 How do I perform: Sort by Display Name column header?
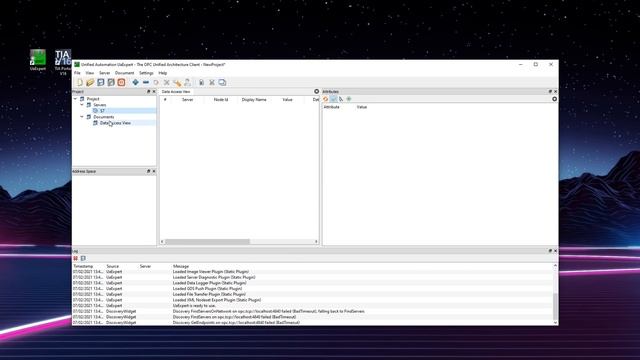[254, 100]
